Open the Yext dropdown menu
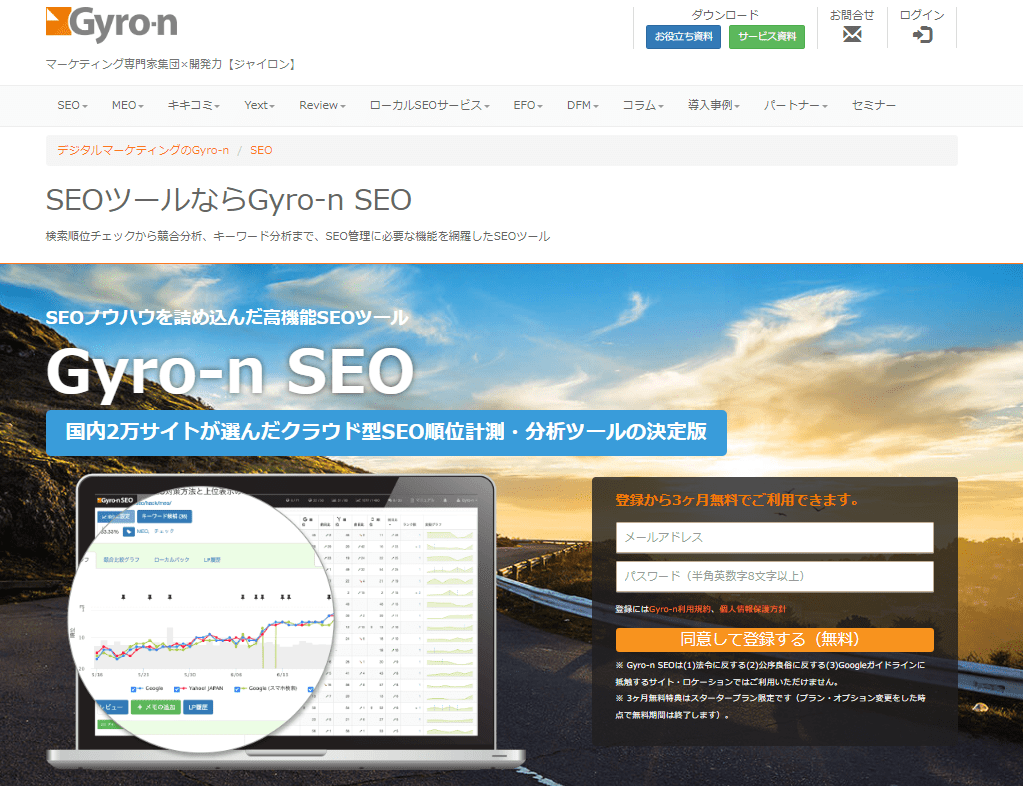Viewport: 1023px width, 786px height. point(259,106)
